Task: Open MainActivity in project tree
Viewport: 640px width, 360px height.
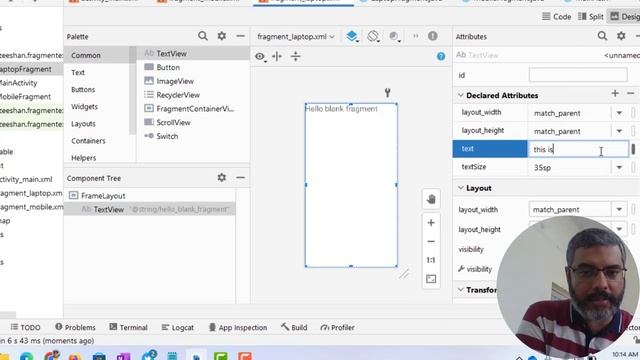Action: [18, 83]
